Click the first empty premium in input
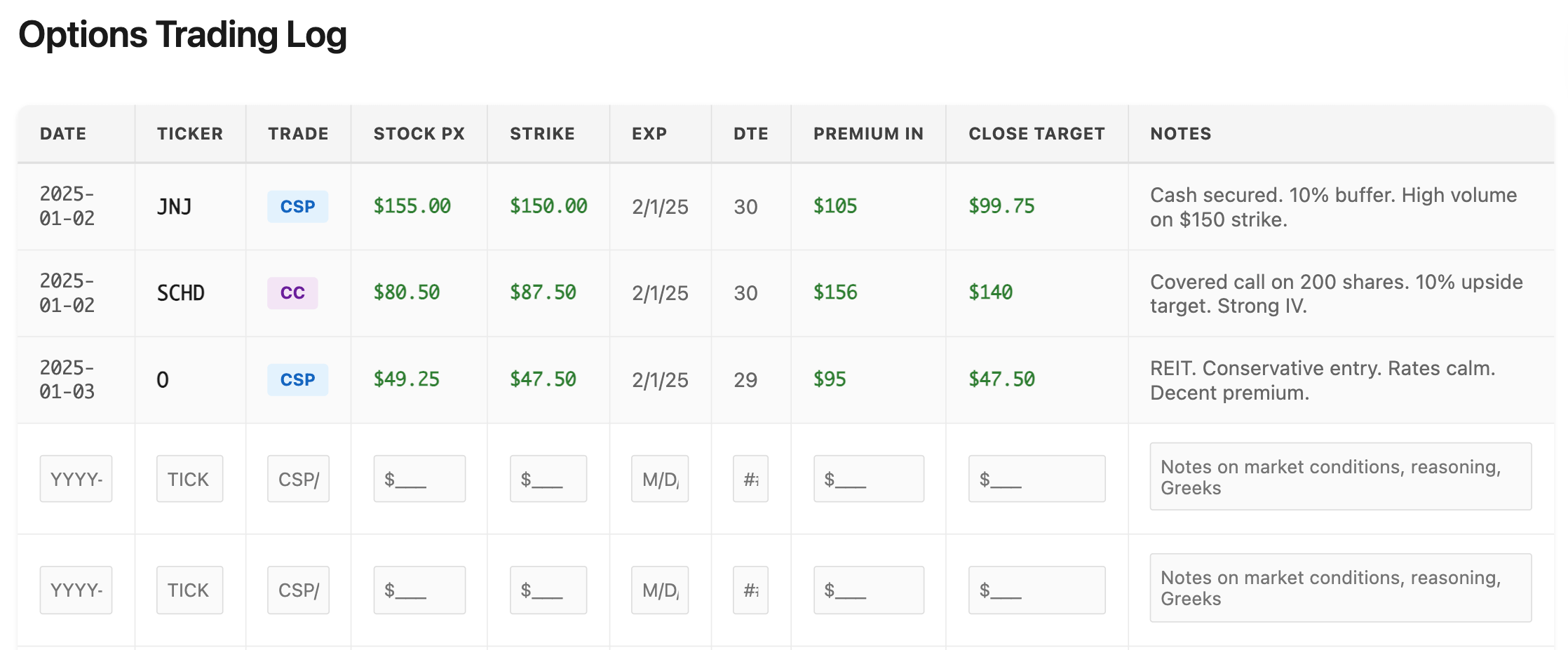Viewport: 1568px width, 650px height. click(x=869, y=479)
